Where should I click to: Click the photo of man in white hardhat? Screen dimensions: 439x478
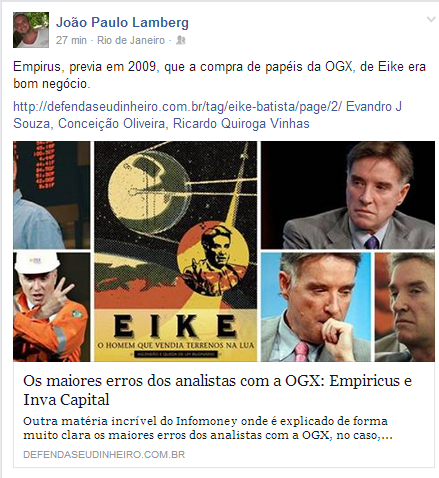[52, 307]
